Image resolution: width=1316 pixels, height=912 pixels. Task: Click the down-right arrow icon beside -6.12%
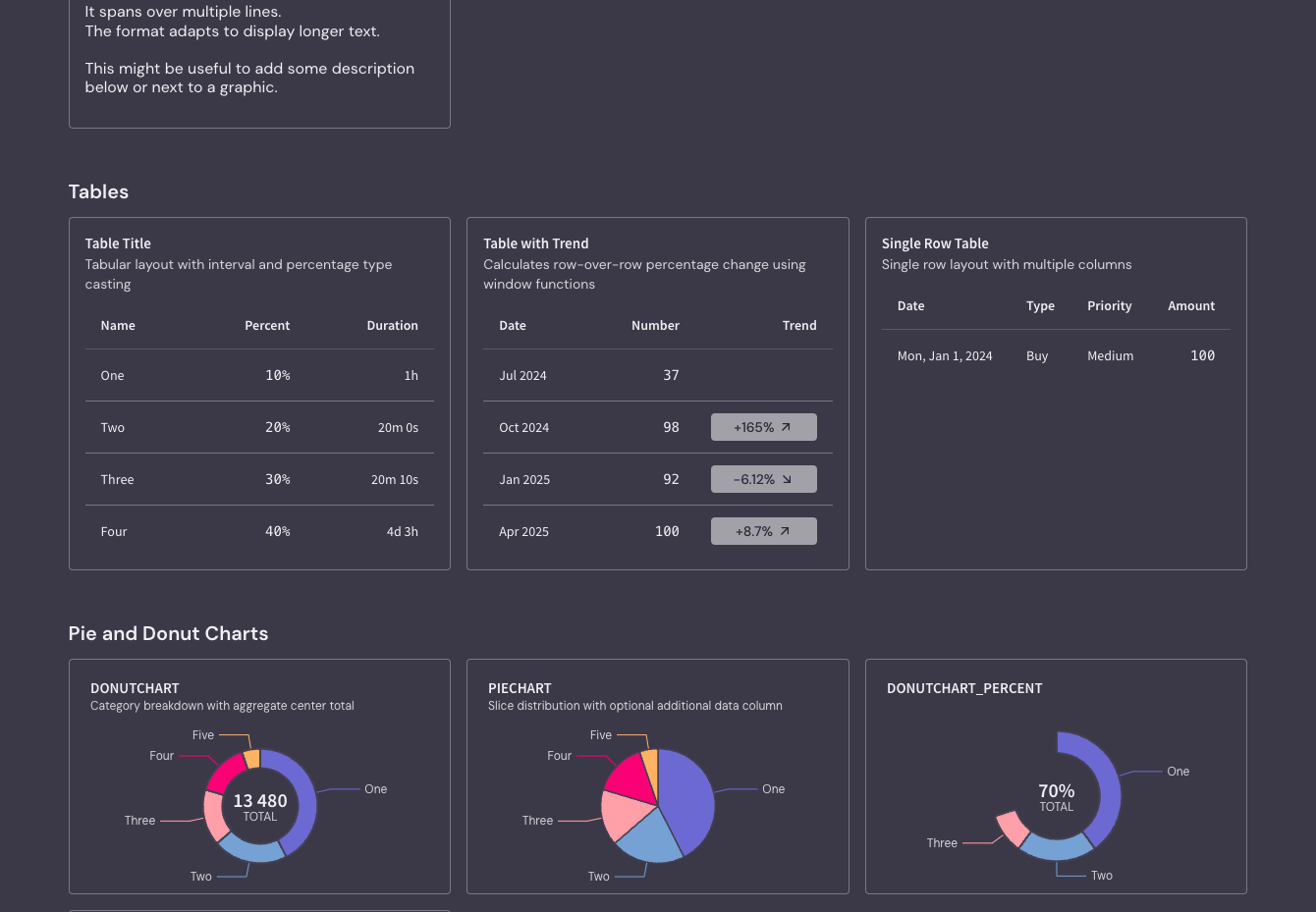tap(787, 479)
